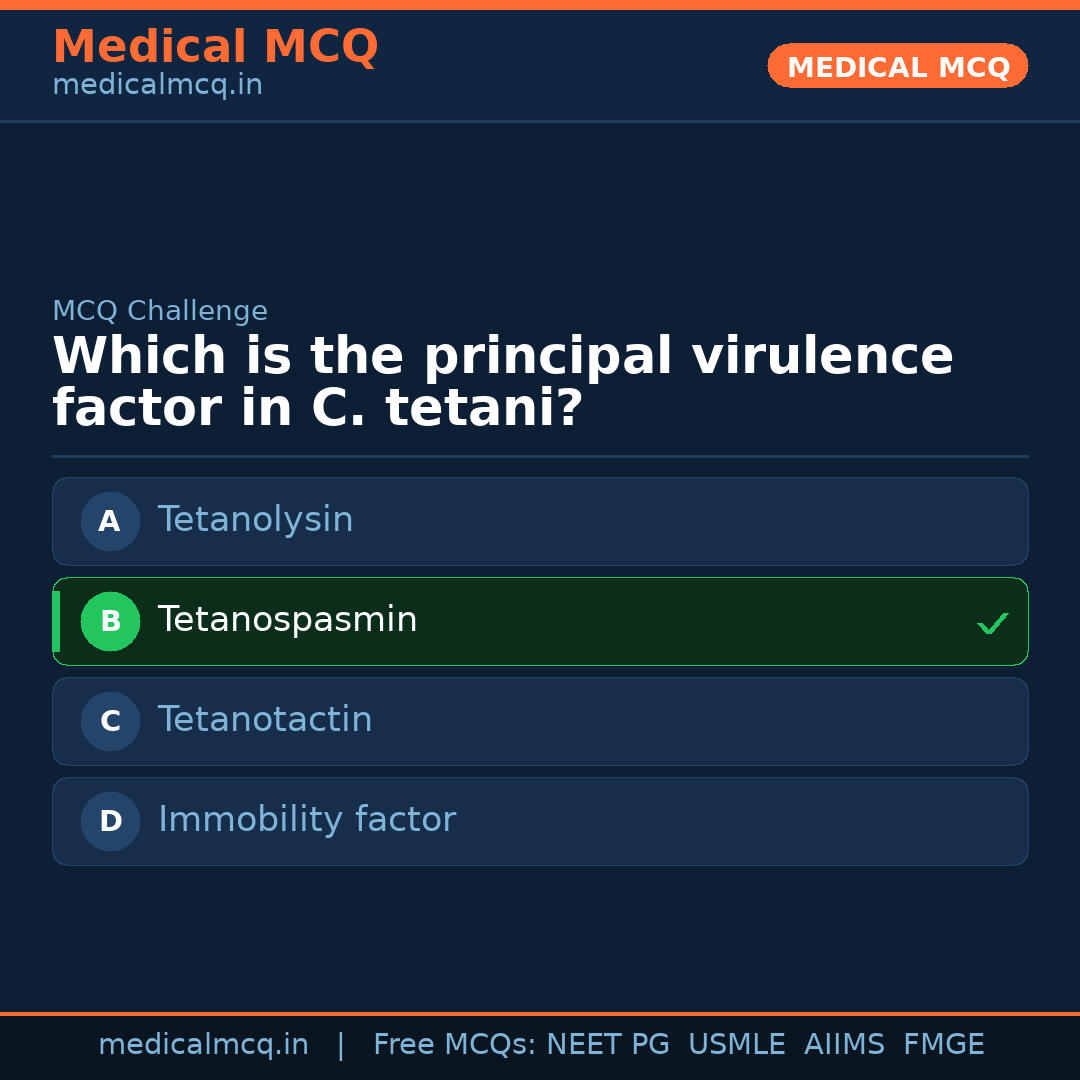Click the C. tetani question text
The width and height of the screenshot is (1080, 1080).
click(502, 382)
